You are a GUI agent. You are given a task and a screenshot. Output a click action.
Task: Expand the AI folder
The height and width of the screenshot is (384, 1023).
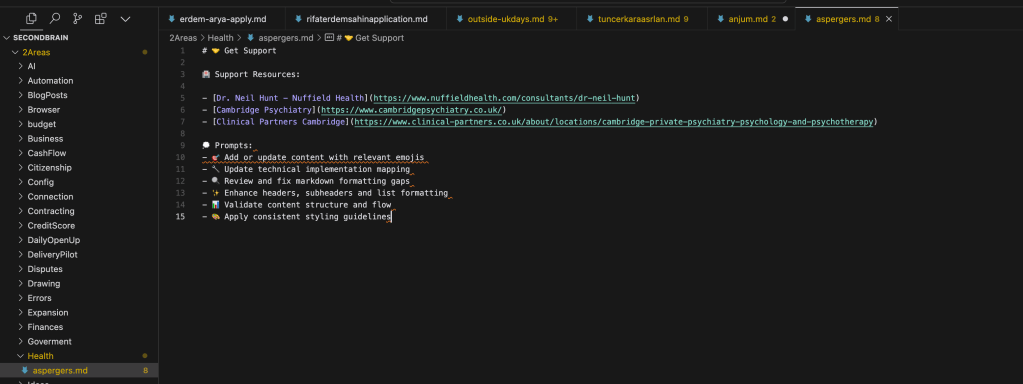click(x=31, y=66)
